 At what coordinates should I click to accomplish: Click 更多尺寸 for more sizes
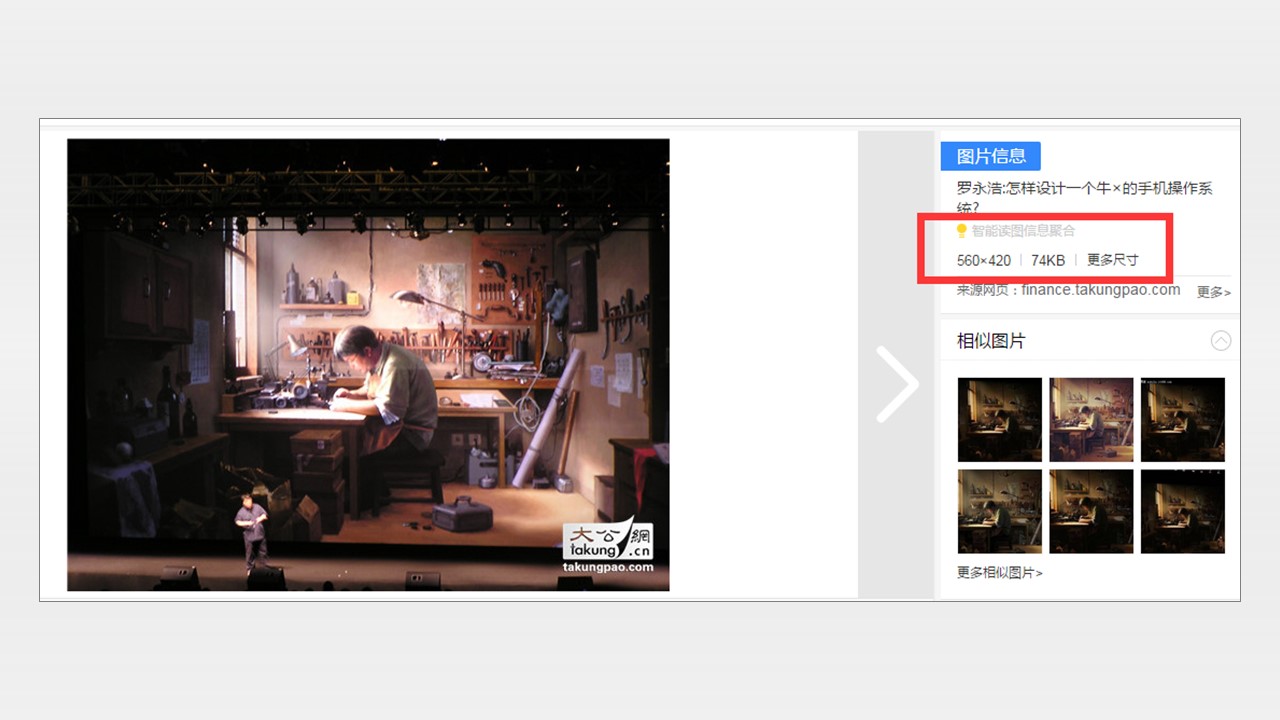click(1112, 260)
